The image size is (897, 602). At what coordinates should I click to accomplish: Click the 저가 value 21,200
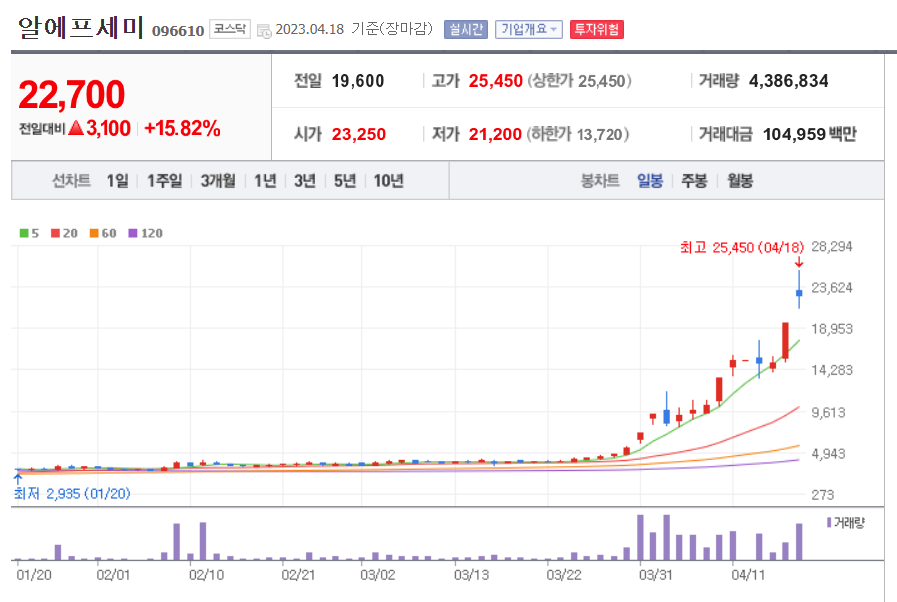pos(495,134)
